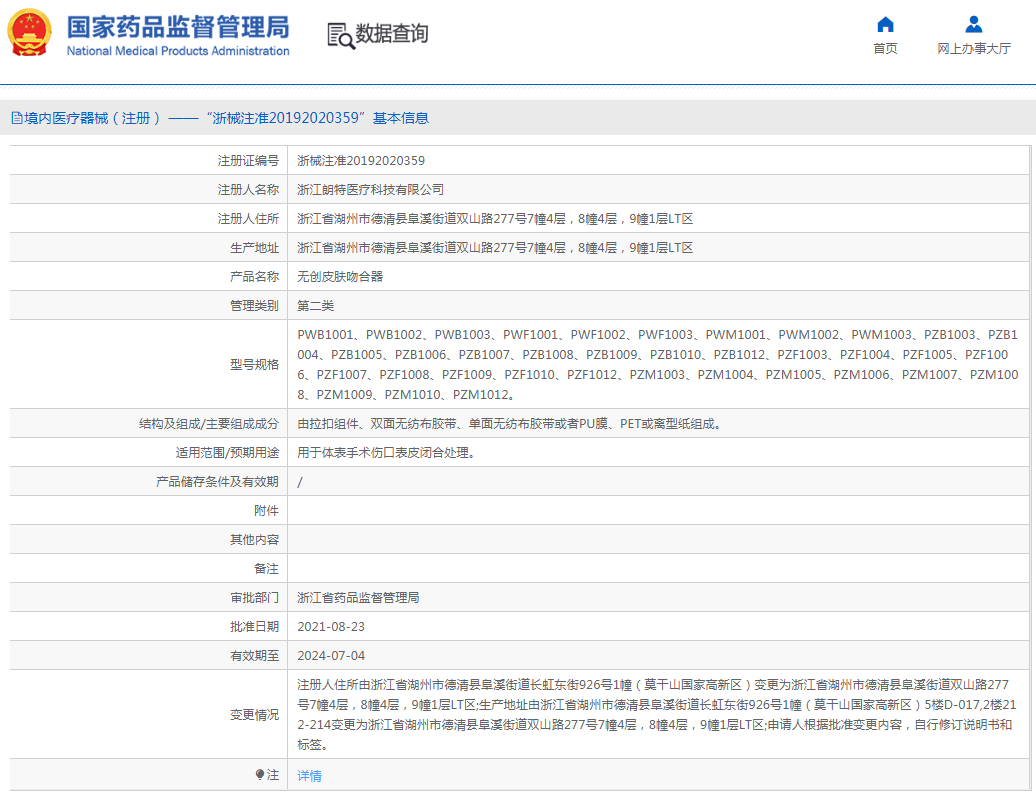Select expiry date 2024-07-04
The image size is (1036, 795).
331,656
